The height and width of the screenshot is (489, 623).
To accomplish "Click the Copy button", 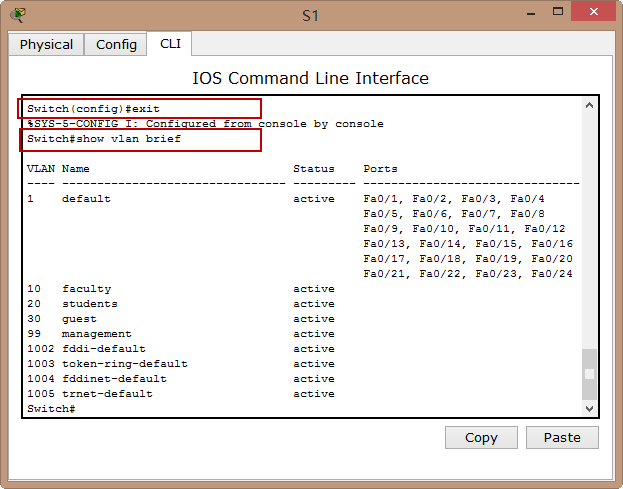I will [x=481, y=437].
